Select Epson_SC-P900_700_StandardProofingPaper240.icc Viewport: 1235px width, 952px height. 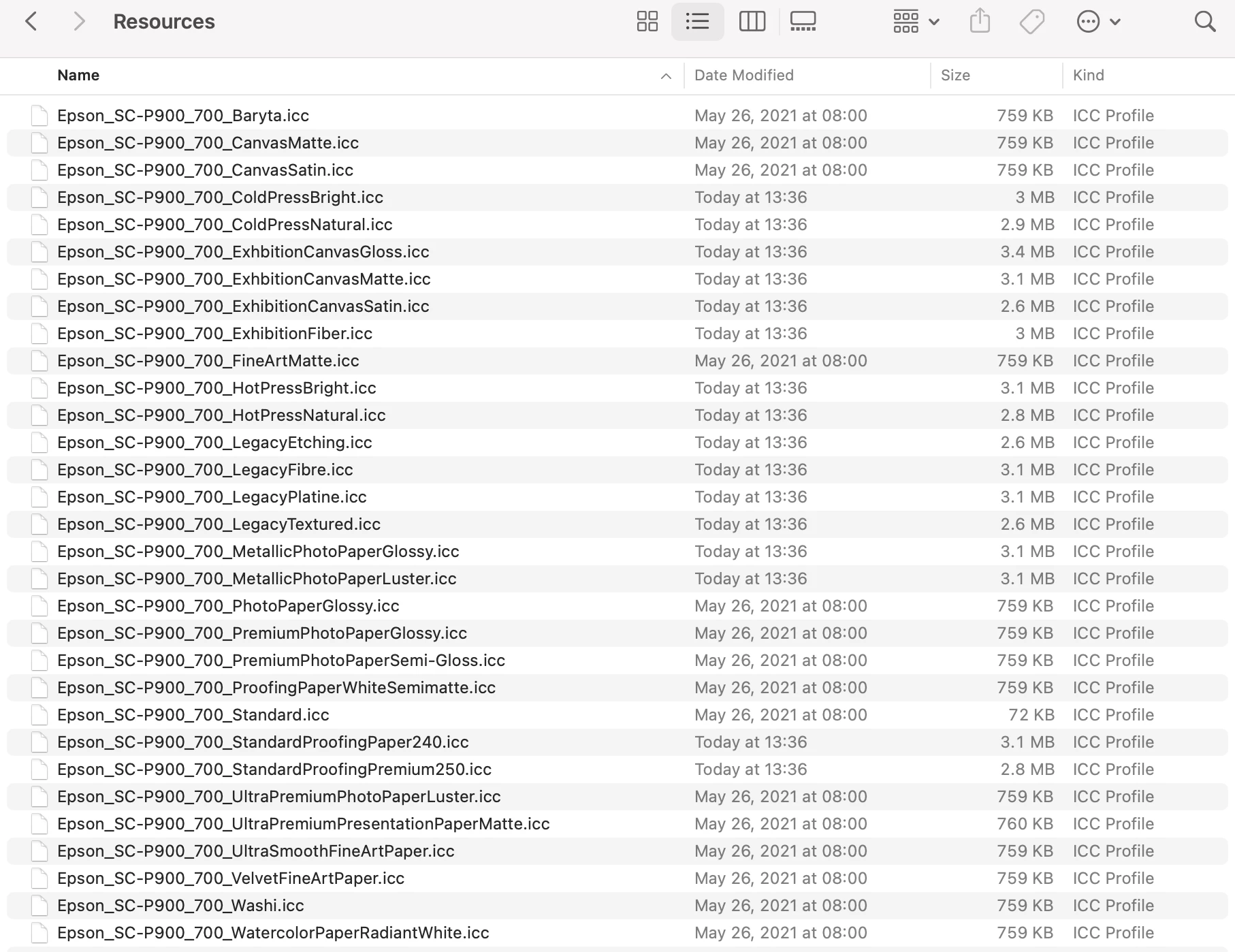pyautogui.click(x=617, y=742)
